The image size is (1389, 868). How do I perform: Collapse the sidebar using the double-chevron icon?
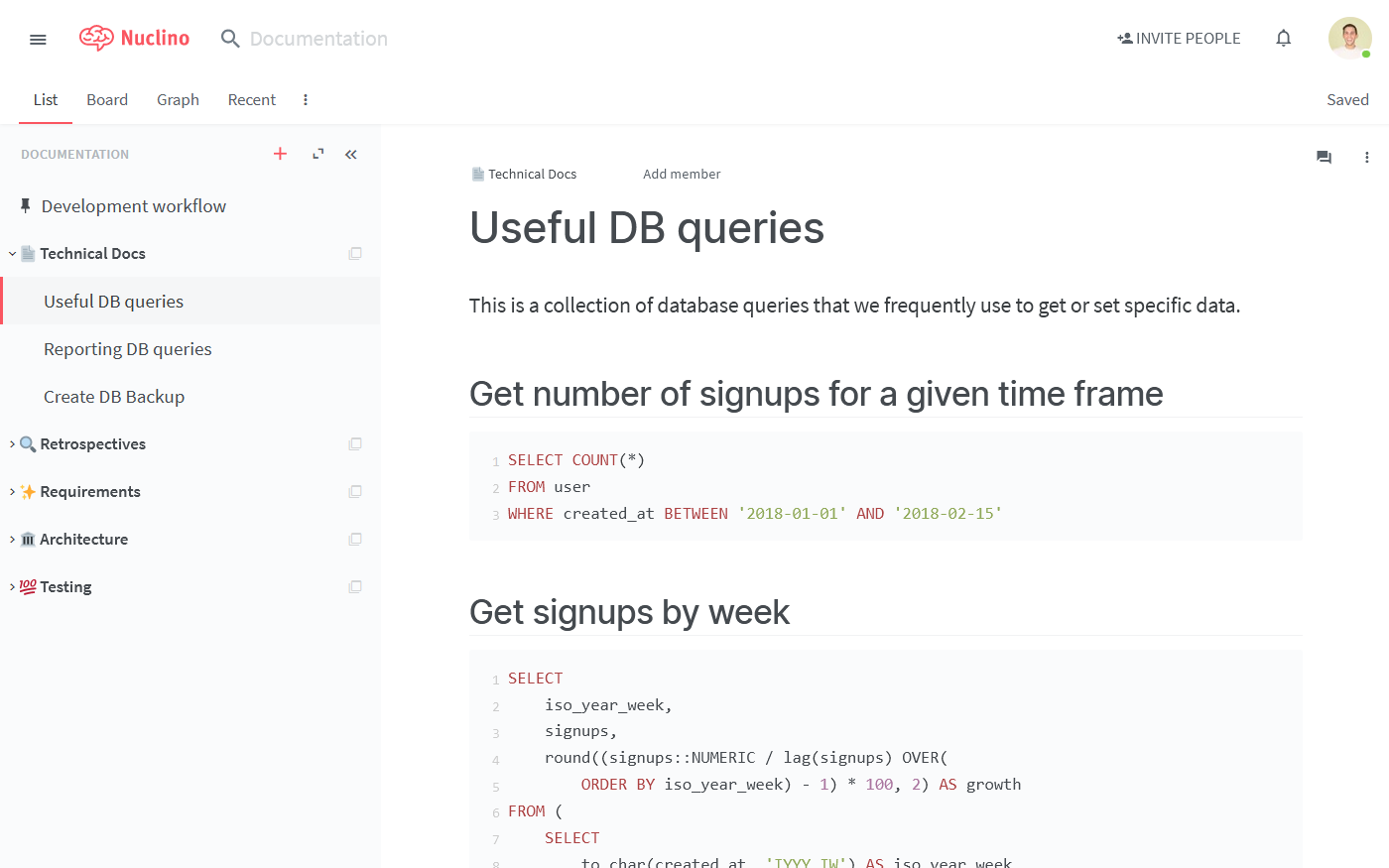pos(350,154)
